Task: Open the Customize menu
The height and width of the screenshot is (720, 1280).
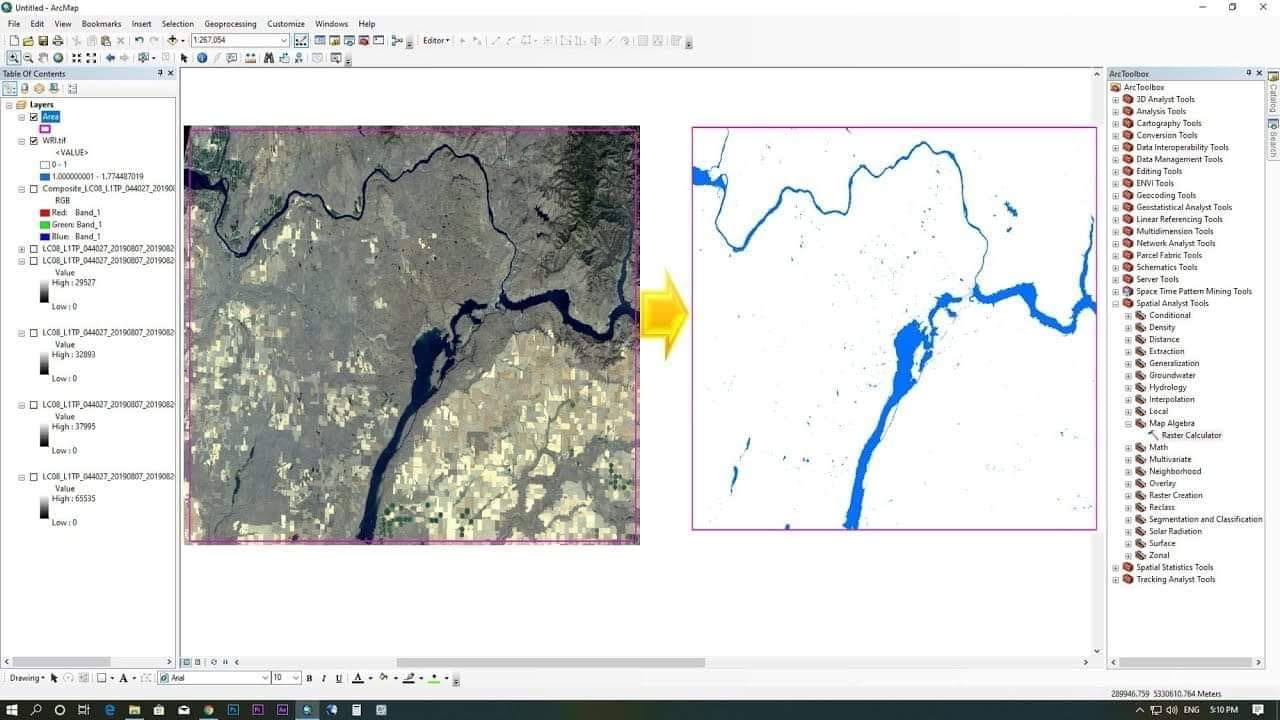Action: click(286, 24)
